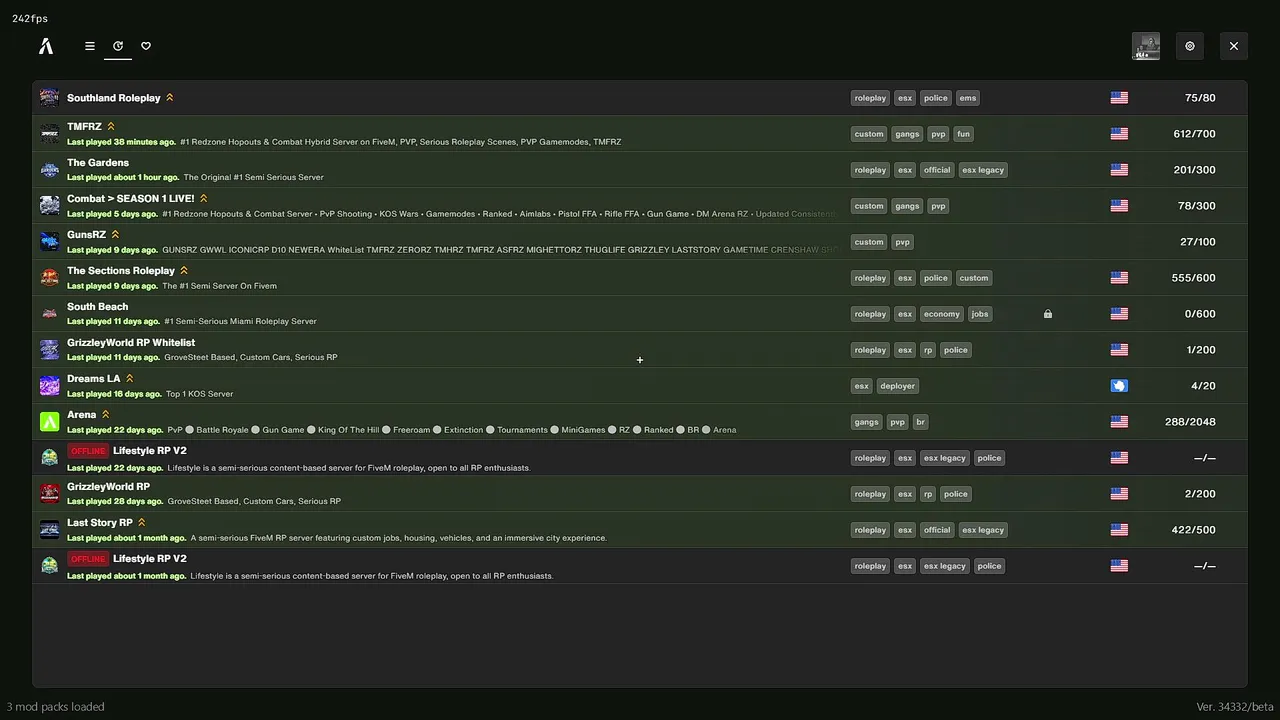The width and height of the screenshot is (1280, 720).
Task: Click the "612/700" player count
Action: [x=1194, y=134]
